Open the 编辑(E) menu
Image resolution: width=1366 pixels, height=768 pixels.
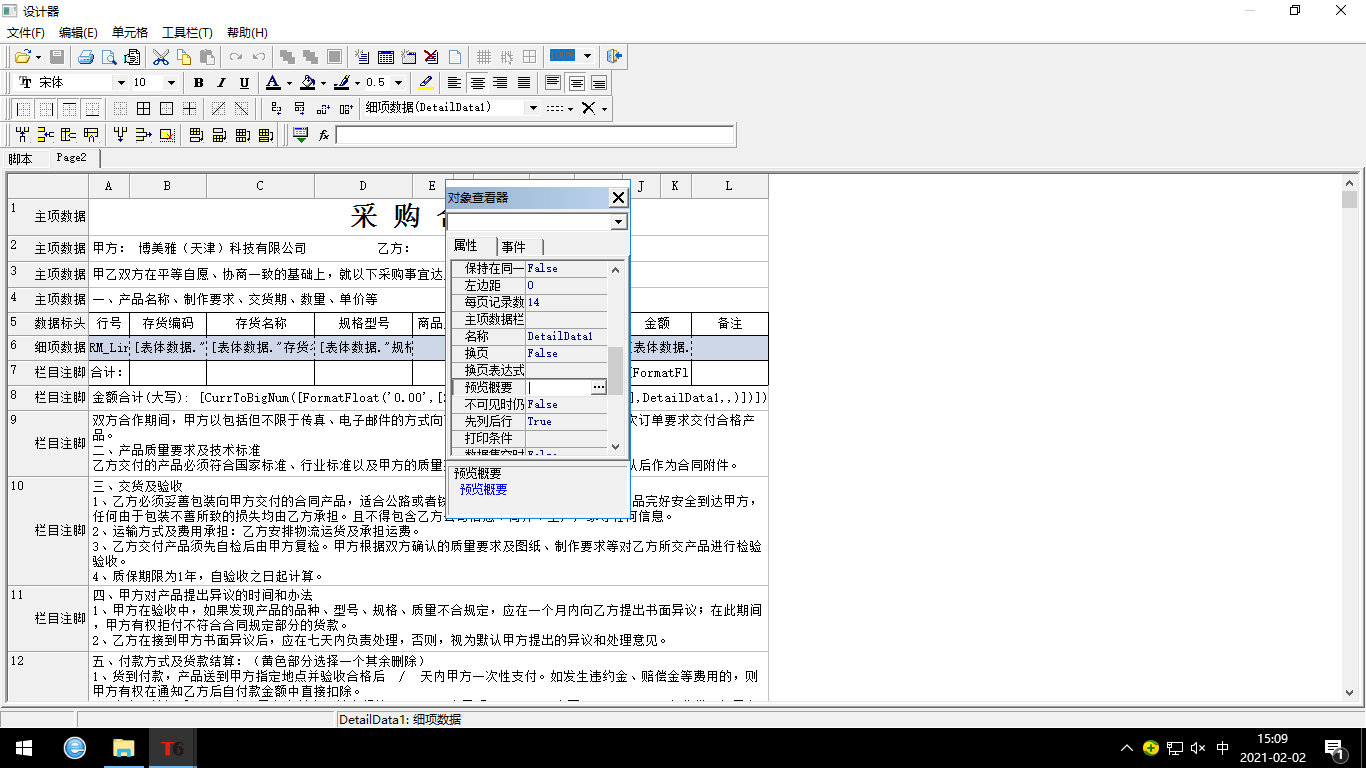[x=78, y=33]
